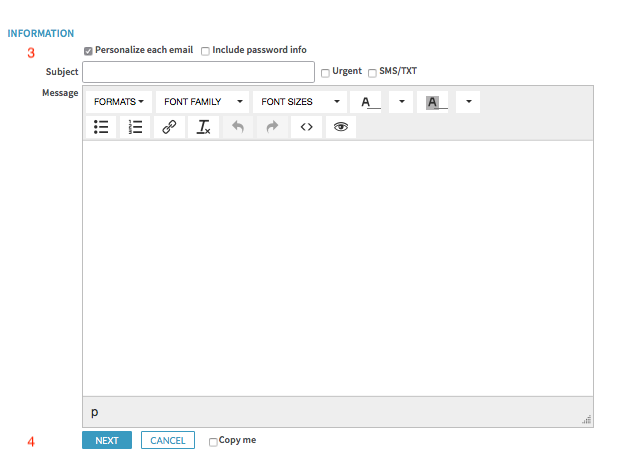
Task: Click the redo arrow icon
Action: pyautogui.click(x=272, y=127)
